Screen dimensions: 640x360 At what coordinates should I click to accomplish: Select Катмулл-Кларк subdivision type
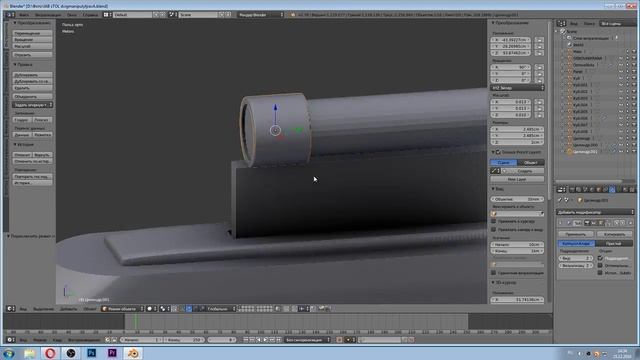(576, 244)
